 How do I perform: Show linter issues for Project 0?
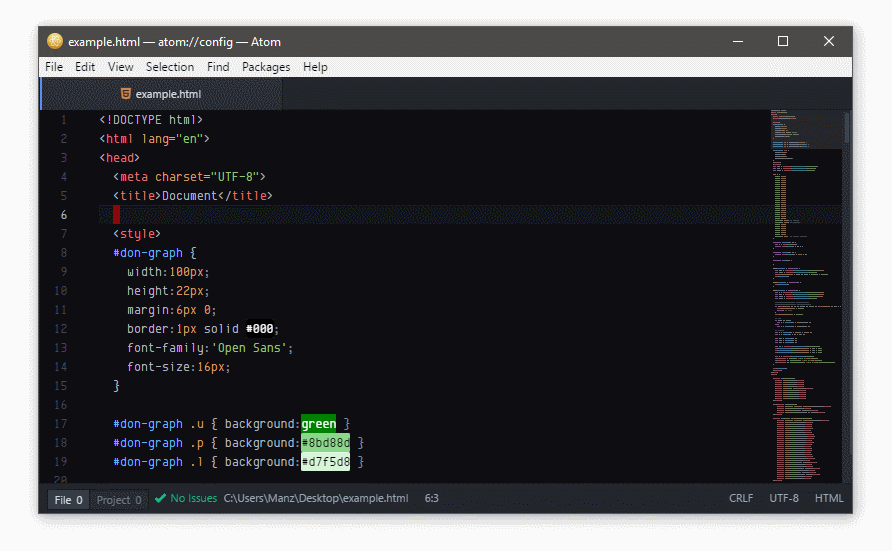[x=119, y=500]
